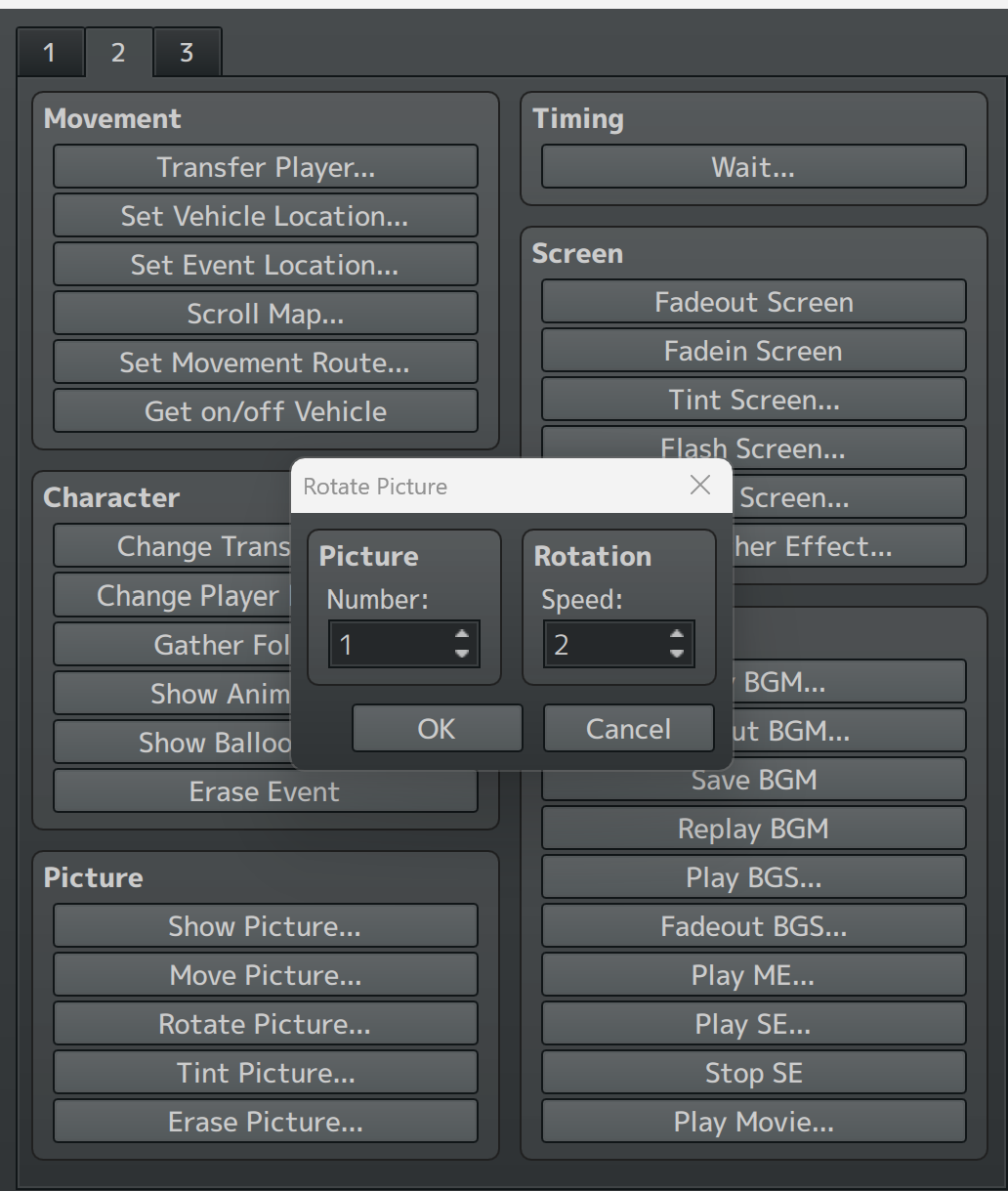This screenshot has width=1008, height=1192.
Task: Increase the Picture Number value
Action: click(x=462, y=634)
